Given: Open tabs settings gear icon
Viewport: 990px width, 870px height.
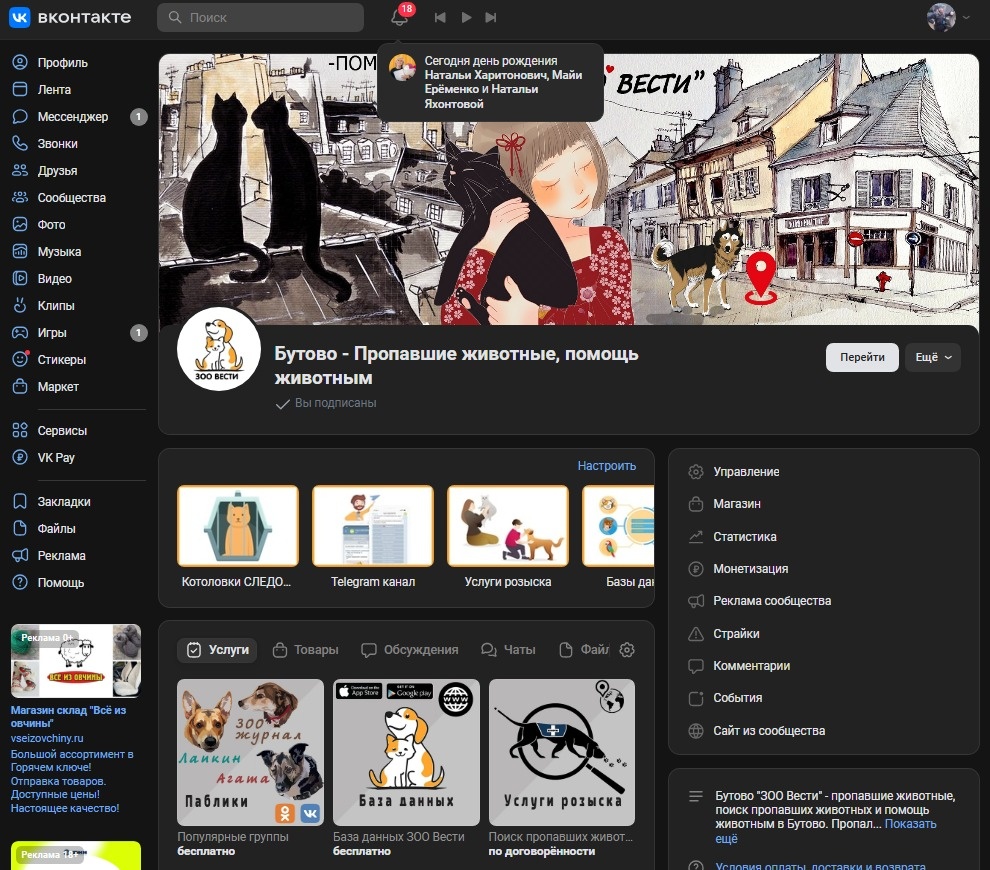Looking at the screenshot, I should (x=627, y=650).
